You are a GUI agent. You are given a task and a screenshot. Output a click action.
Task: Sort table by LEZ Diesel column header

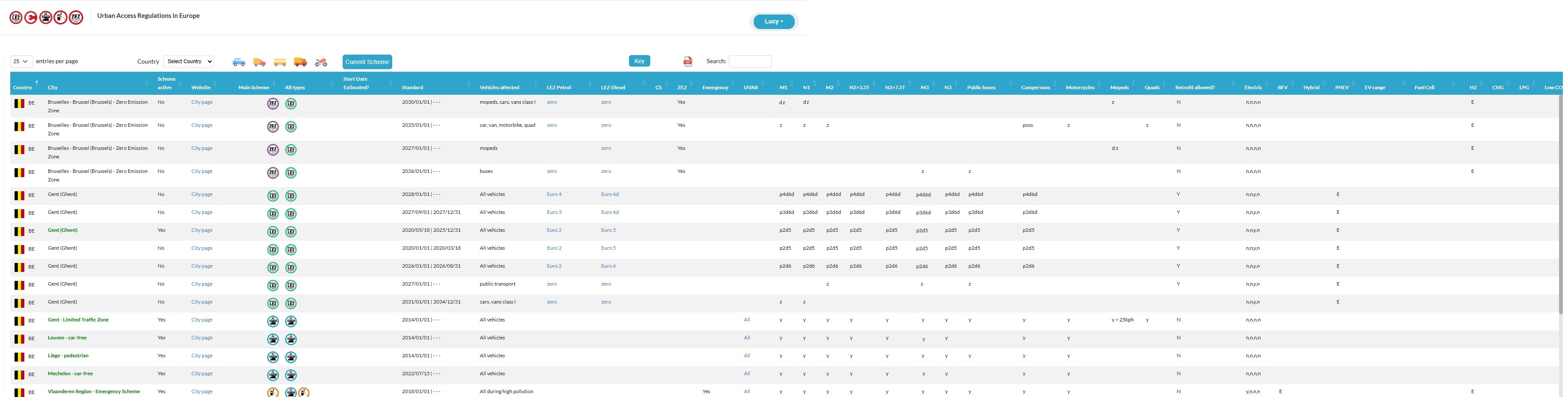[613, 88]
